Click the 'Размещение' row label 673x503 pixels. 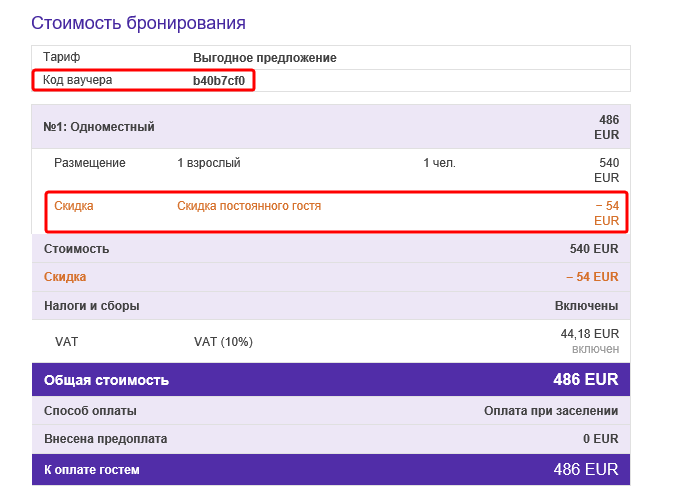click(90, 163)
